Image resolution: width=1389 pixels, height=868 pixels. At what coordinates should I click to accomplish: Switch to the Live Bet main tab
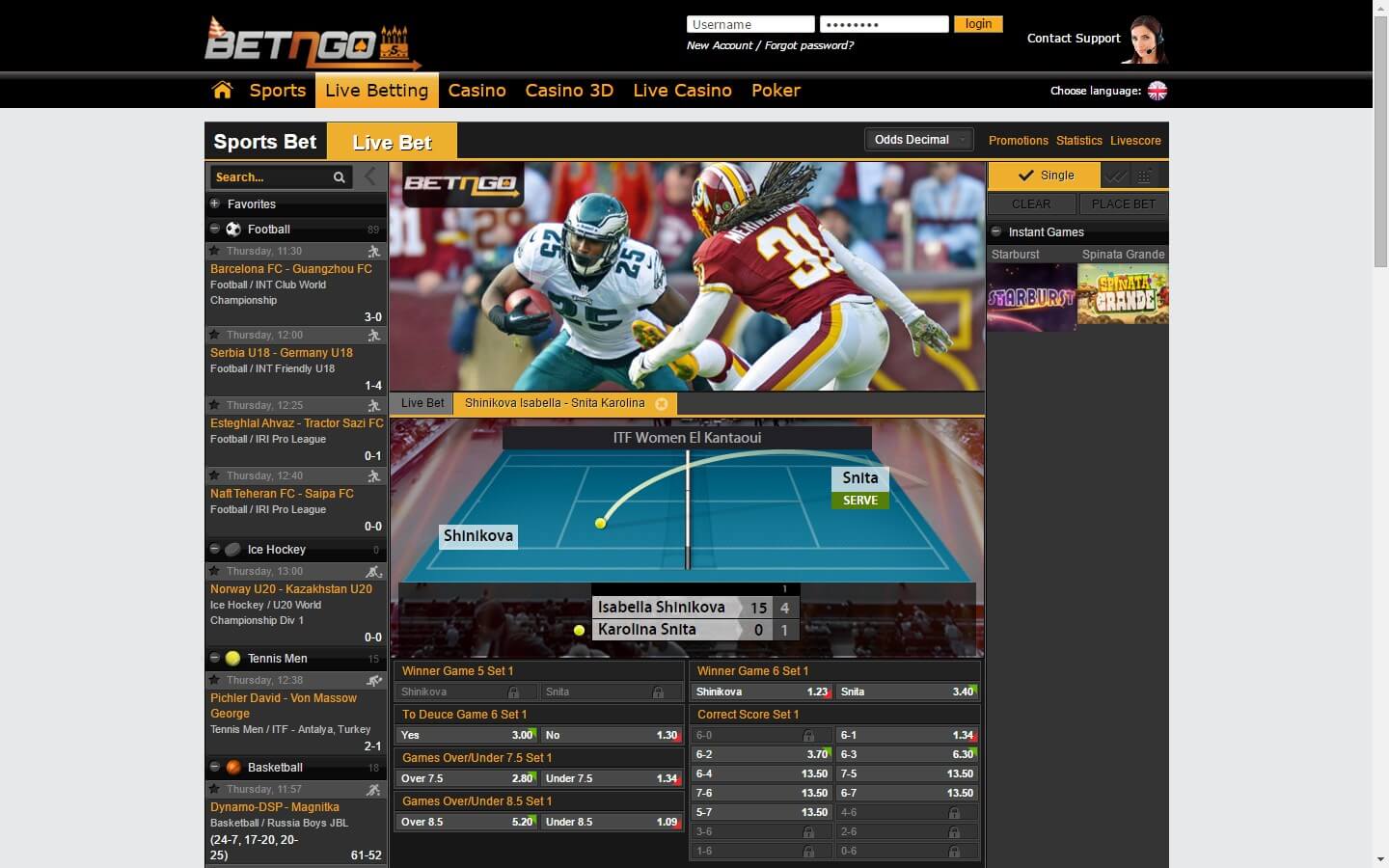[x=392, y=142]
